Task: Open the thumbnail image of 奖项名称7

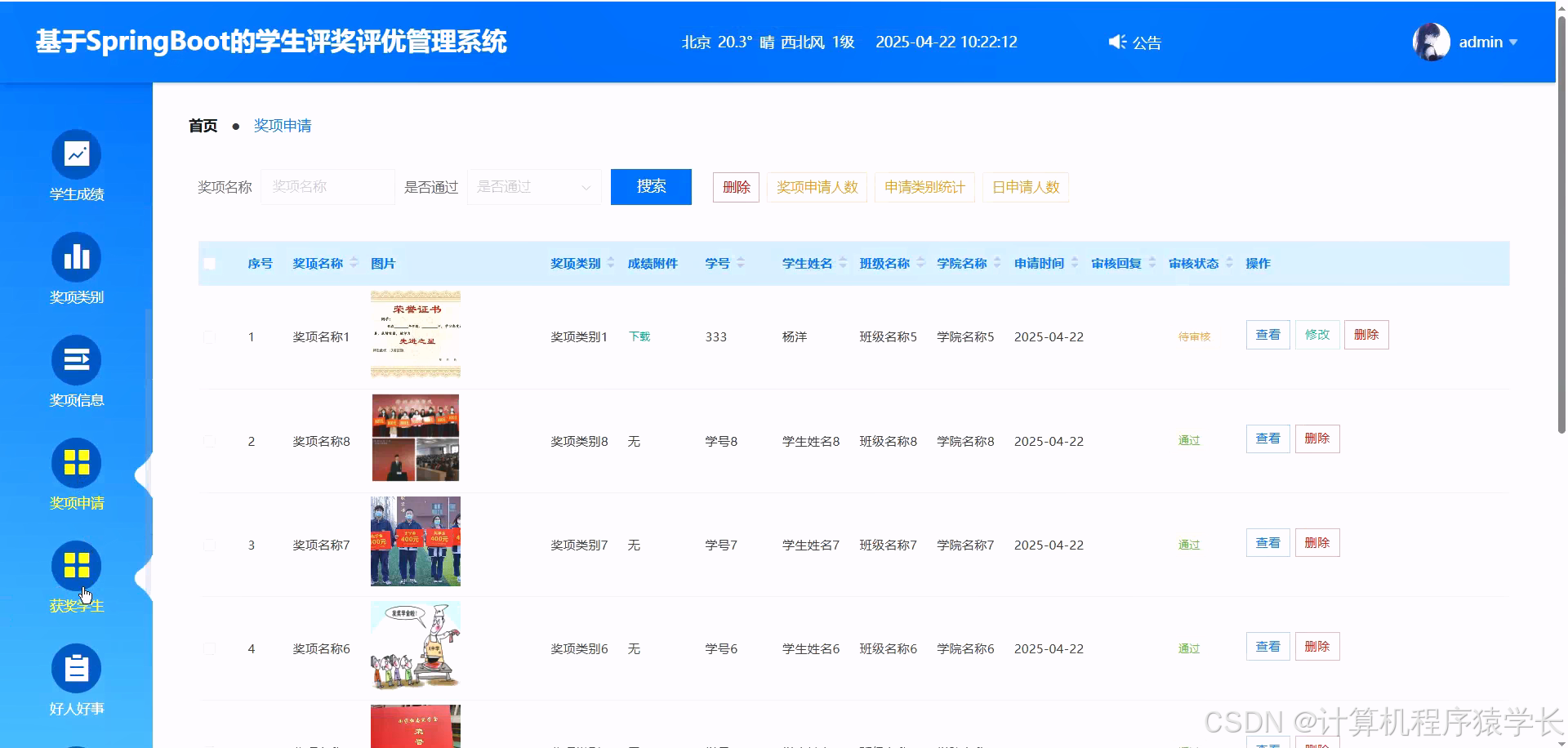Action: point(416,541)
